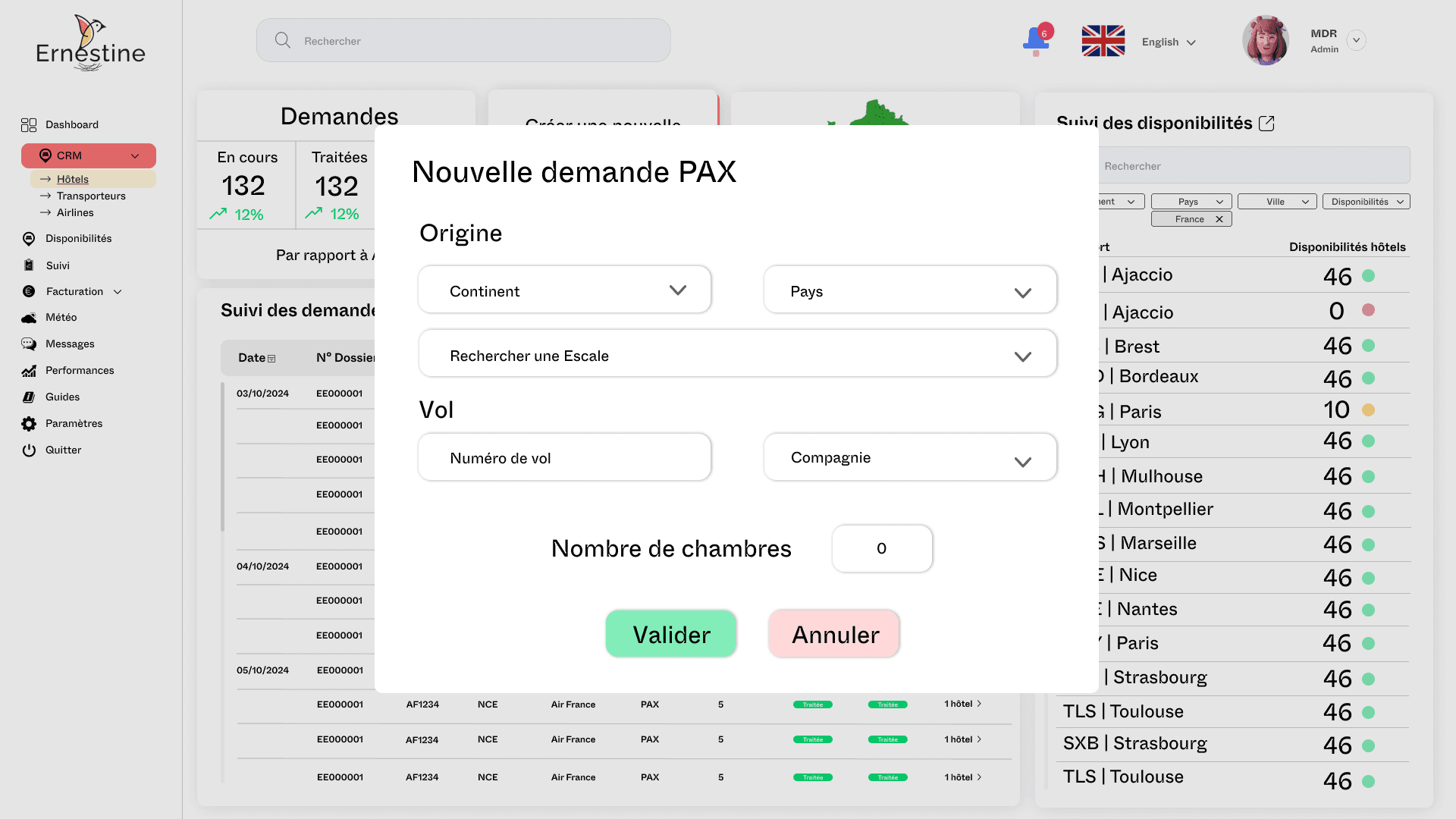
Task: Open the Guides section
Action: [x=61, y=397]
